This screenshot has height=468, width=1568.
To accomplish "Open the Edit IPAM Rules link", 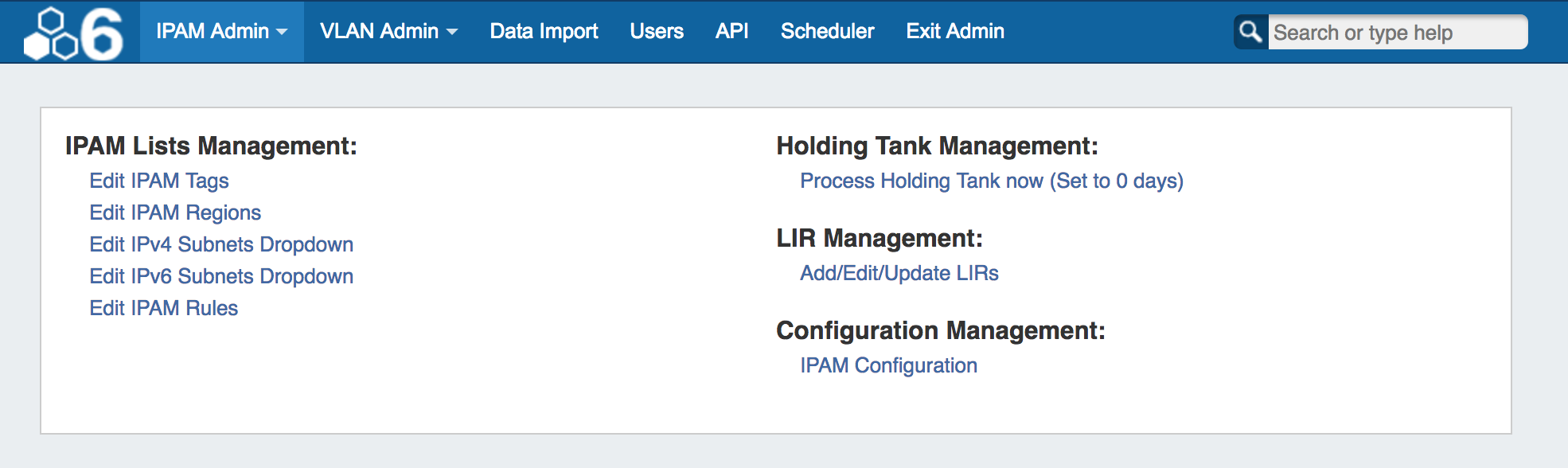I will tap(164, 308).
